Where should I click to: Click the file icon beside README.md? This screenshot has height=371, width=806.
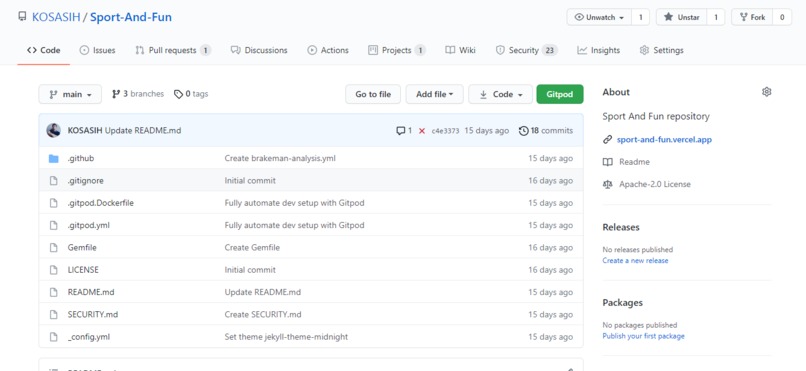pos(53,292)
